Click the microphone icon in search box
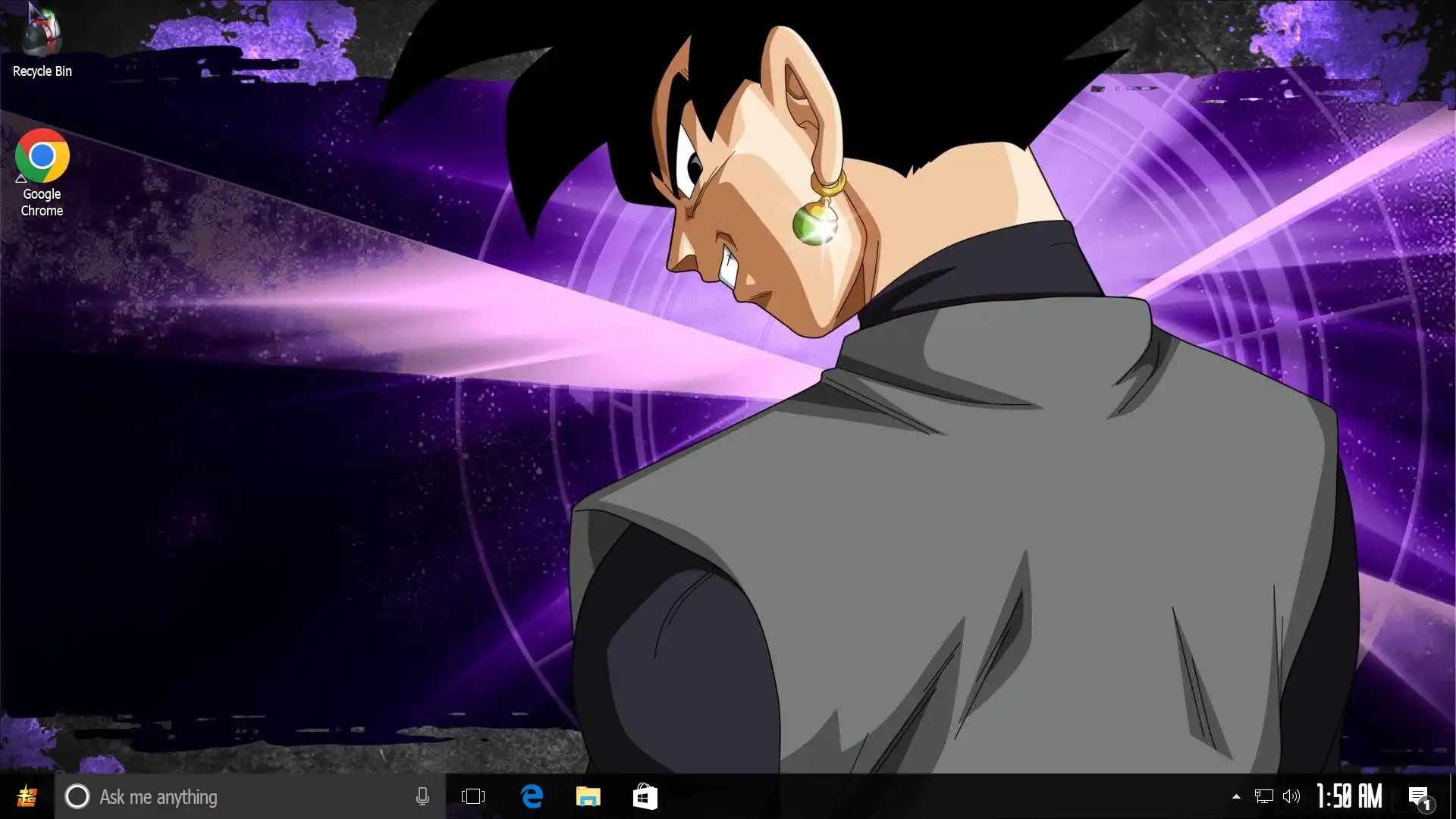This screenshot has width=1456, height=819. click(422, 796)
